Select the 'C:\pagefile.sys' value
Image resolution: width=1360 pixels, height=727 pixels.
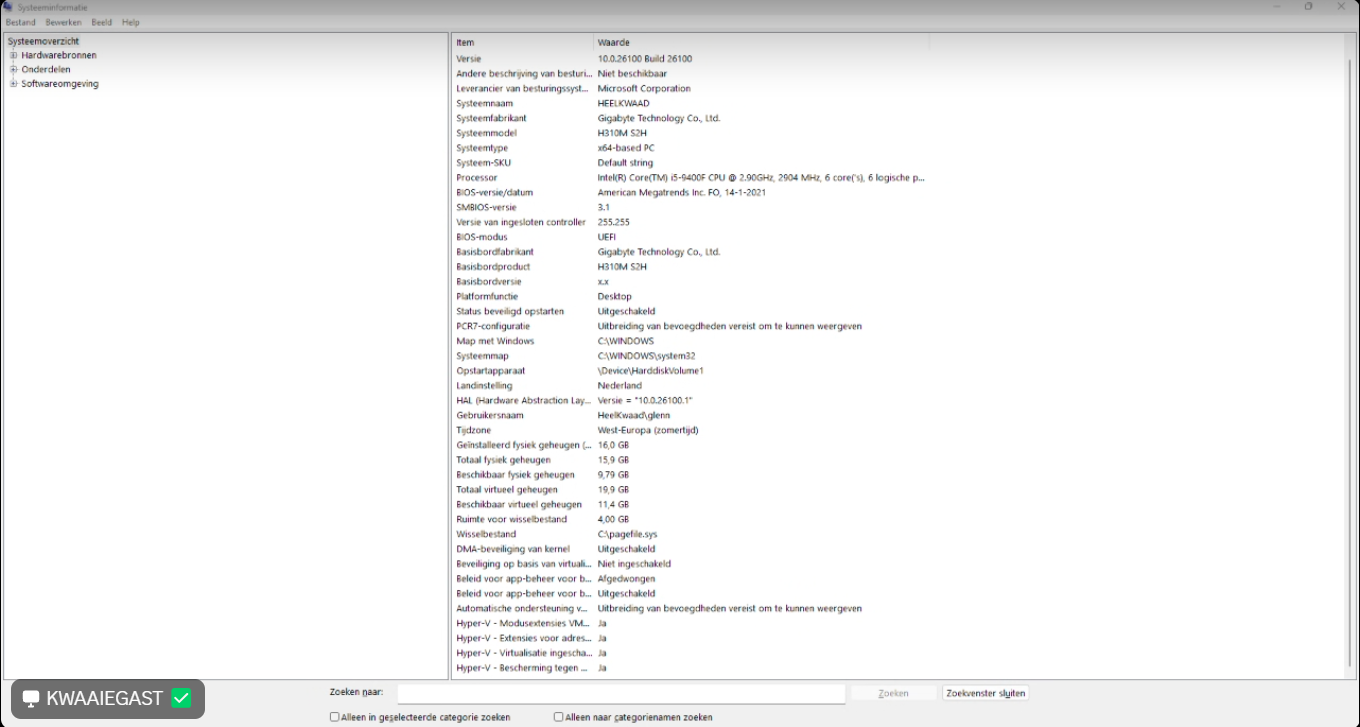click(628, 534)
